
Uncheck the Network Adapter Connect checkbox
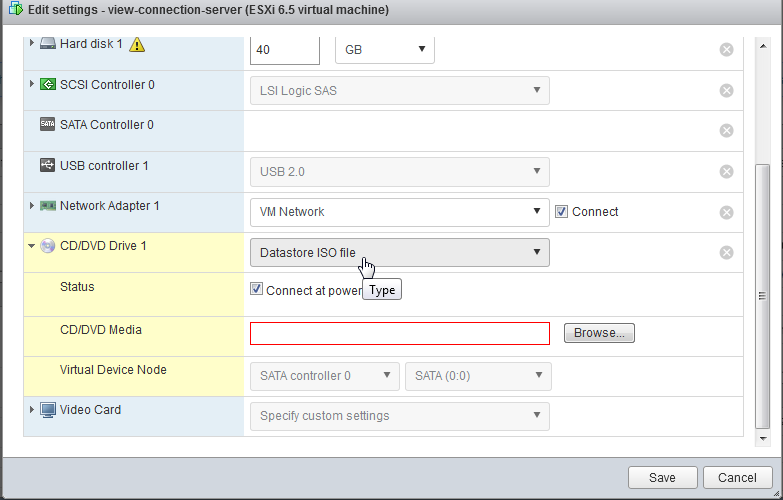tap(561, 212)
